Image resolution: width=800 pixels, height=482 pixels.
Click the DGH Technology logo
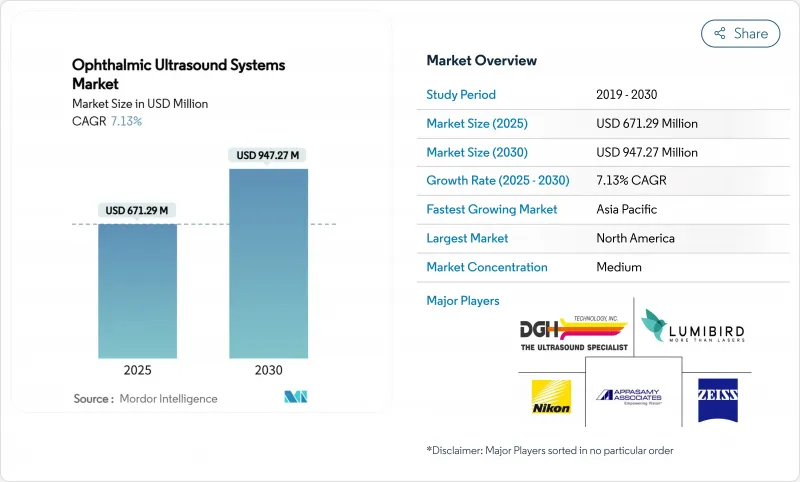[575, 332]
